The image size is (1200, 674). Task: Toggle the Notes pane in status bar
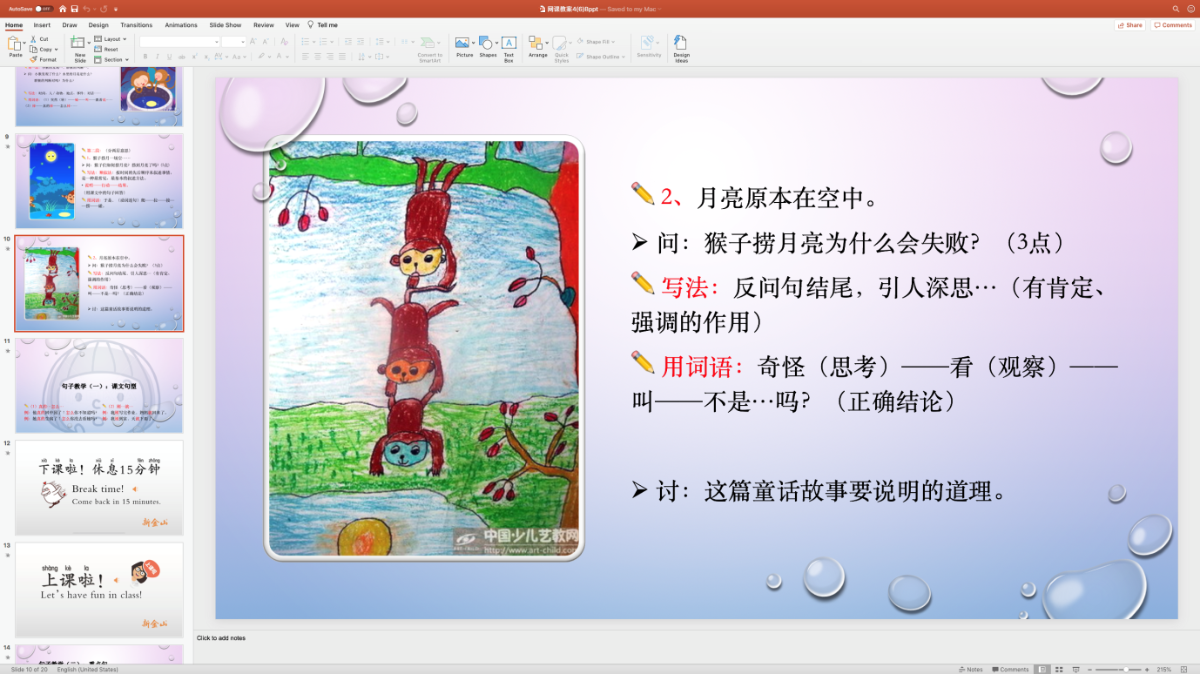970,669
